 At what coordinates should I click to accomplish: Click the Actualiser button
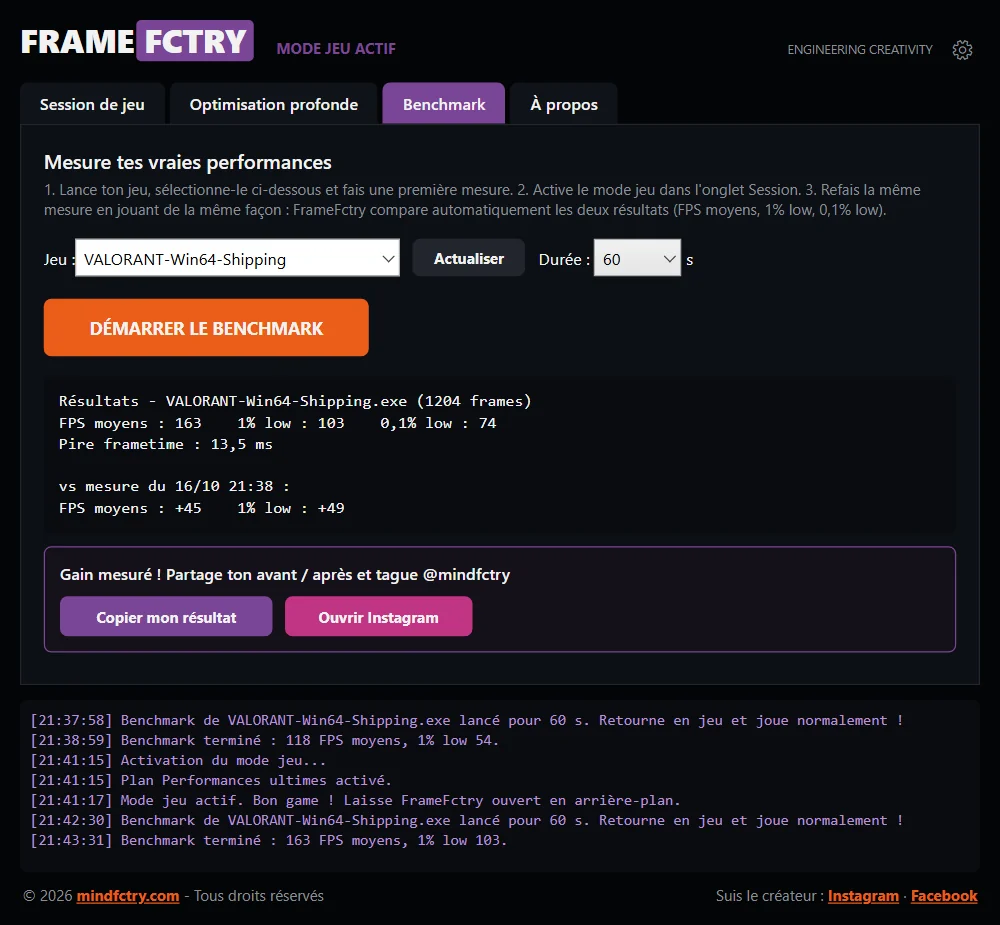469,258
